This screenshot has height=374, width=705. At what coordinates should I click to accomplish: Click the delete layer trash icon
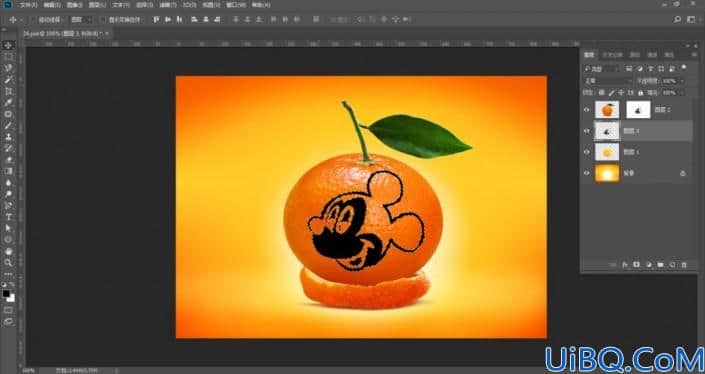click(x=684, y=265)
